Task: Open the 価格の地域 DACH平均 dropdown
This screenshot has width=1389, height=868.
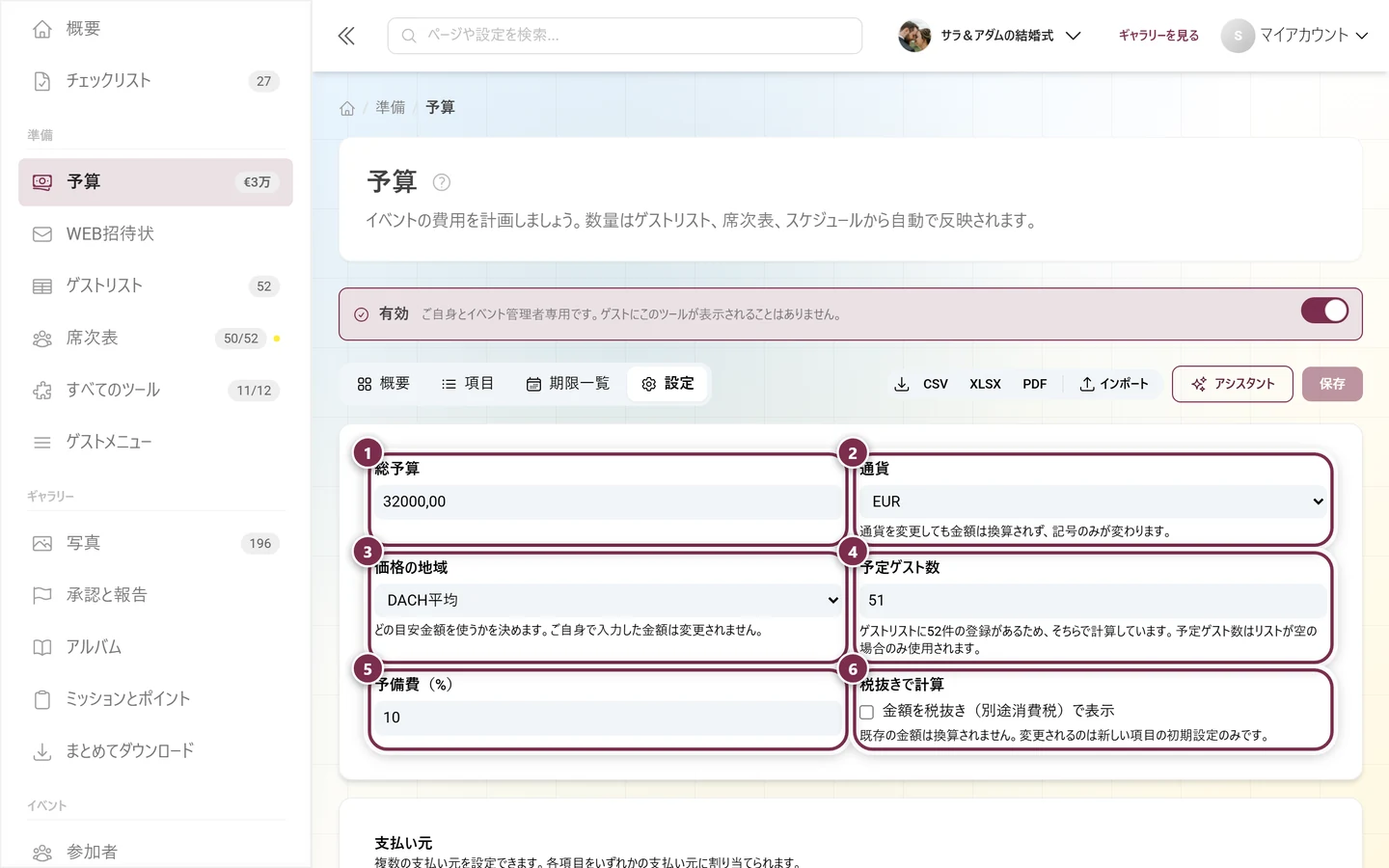Action: point(609,600)
